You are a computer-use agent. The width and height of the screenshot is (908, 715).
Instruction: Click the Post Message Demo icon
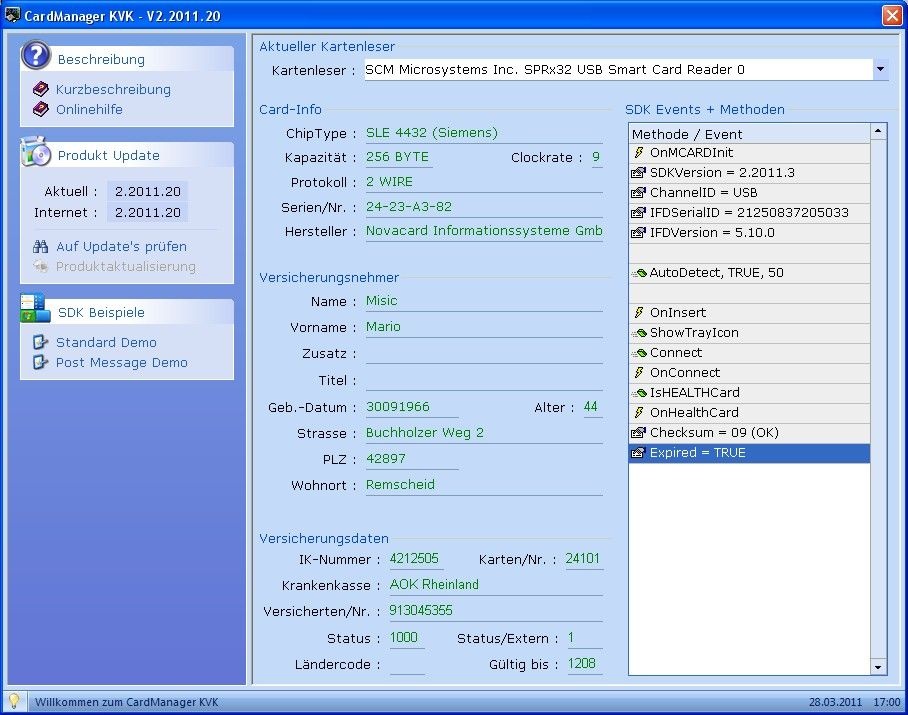click(x=41, y=362)
